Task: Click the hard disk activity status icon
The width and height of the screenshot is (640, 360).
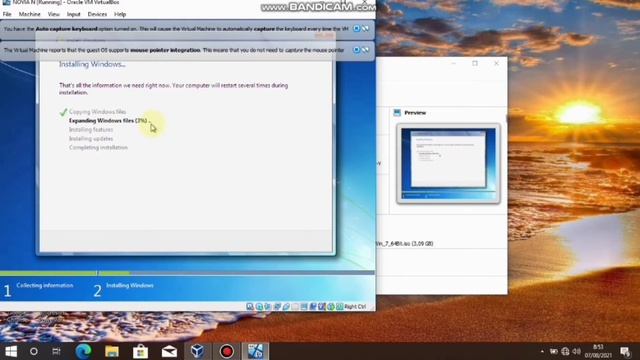Action: pyautogui.click(x=250, y=307)
